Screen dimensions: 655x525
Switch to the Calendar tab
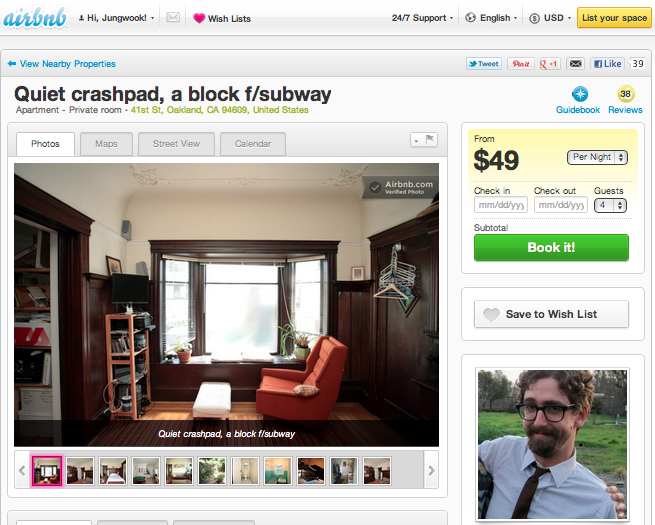[253, 144]
